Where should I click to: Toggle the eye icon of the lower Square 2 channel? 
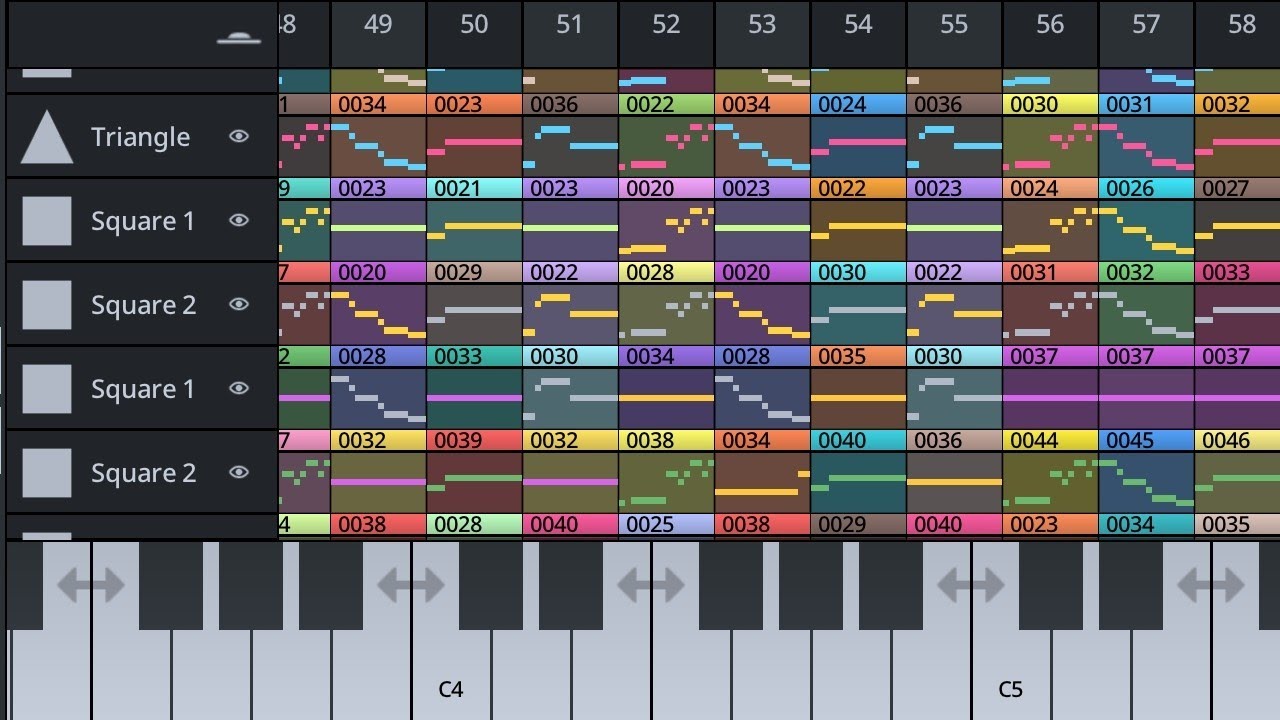pos(239,472)
